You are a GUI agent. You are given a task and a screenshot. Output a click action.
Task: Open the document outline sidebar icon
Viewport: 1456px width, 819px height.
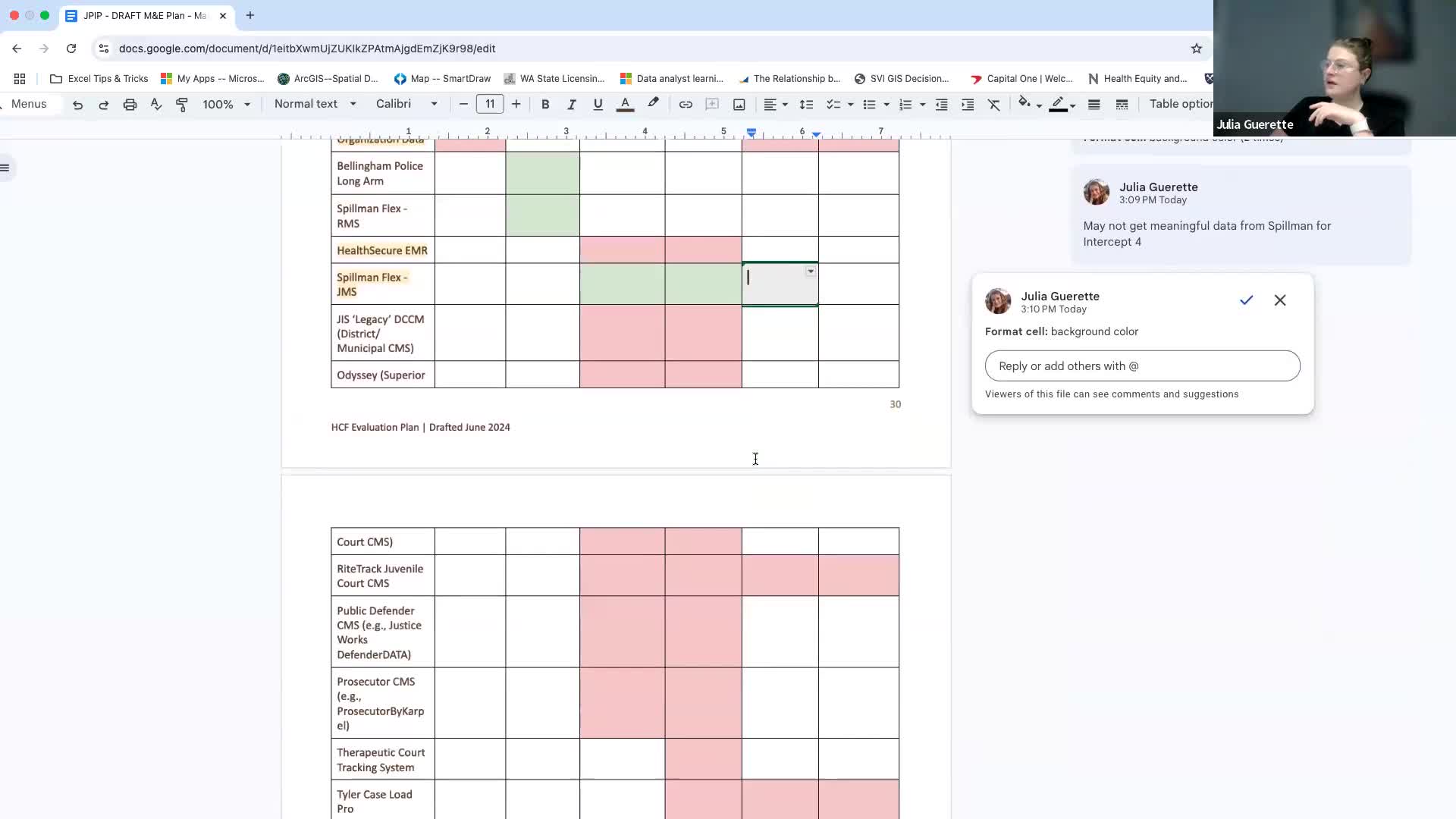[x=6, y=168]
